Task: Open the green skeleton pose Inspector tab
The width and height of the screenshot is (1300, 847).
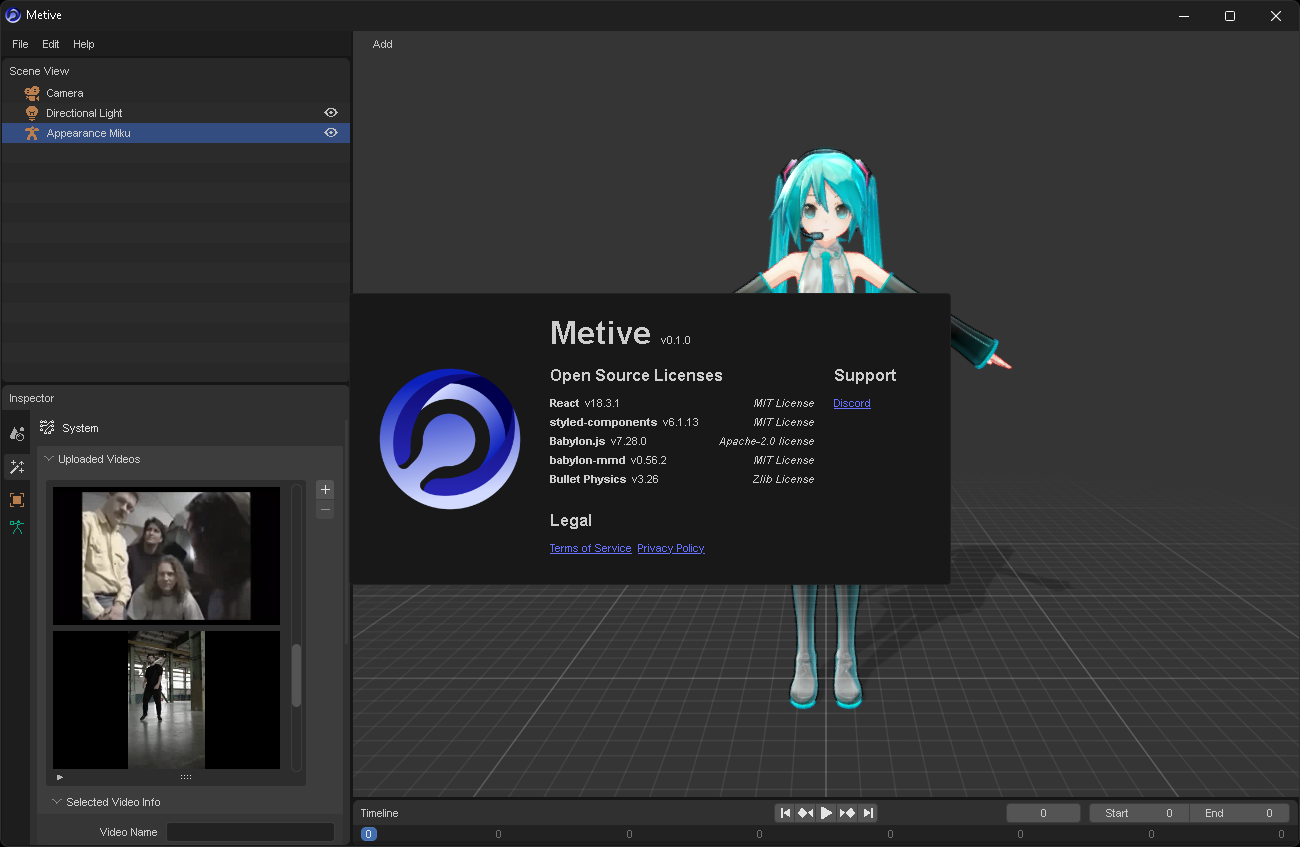Action: point(17,527)
